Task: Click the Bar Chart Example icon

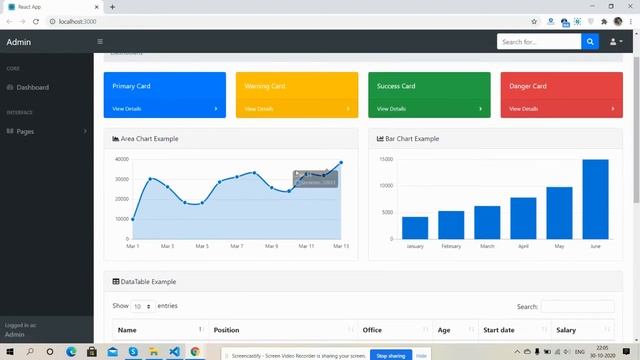Action: (380, 139)
